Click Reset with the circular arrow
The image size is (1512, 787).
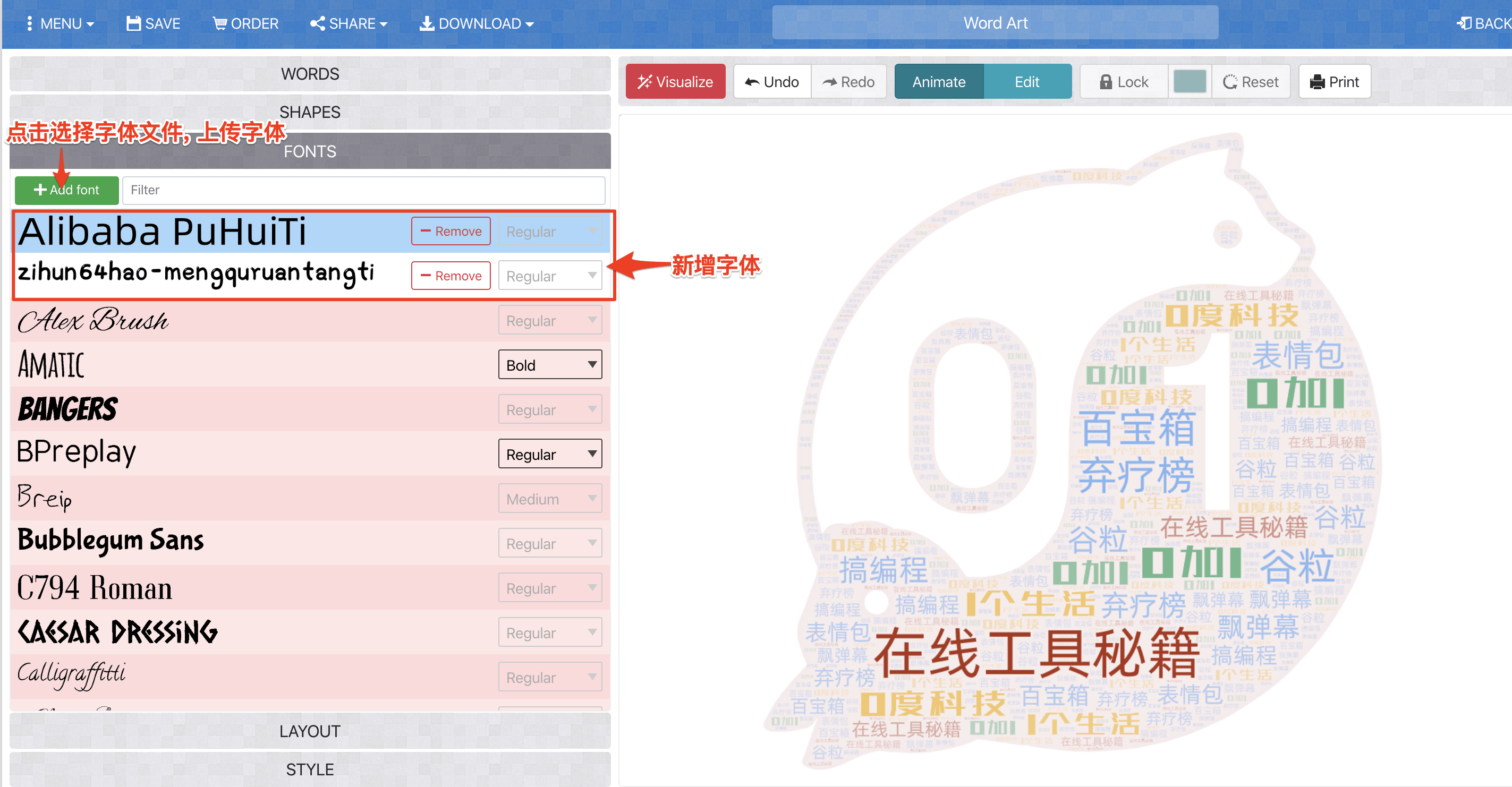[x=1250, y=82]
